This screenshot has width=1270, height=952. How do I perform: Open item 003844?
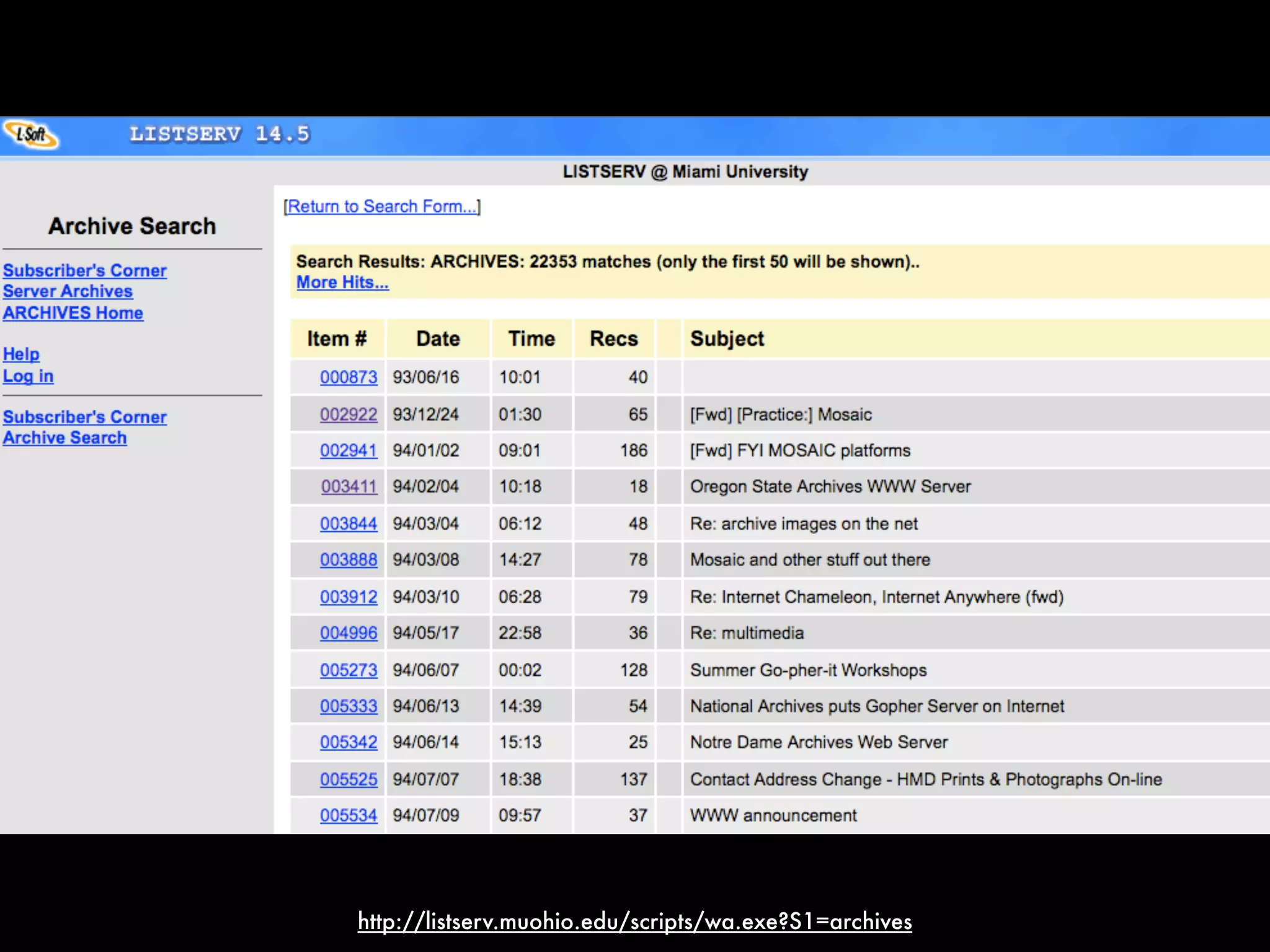[349, 524]
